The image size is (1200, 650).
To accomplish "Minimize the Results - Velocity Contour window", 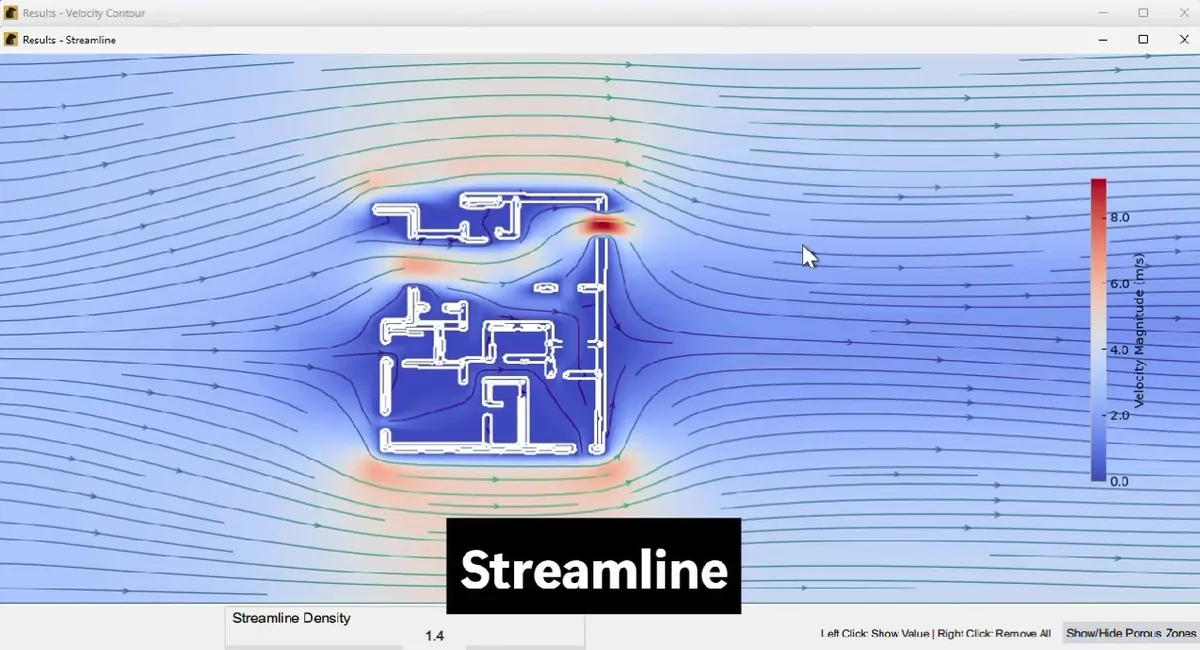I will pos(1103,13).
